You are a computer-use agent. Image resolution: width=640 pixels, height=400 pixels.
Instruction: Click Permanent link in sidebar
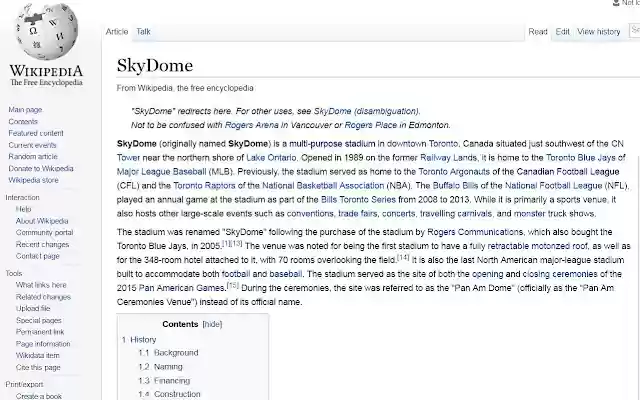40,332
